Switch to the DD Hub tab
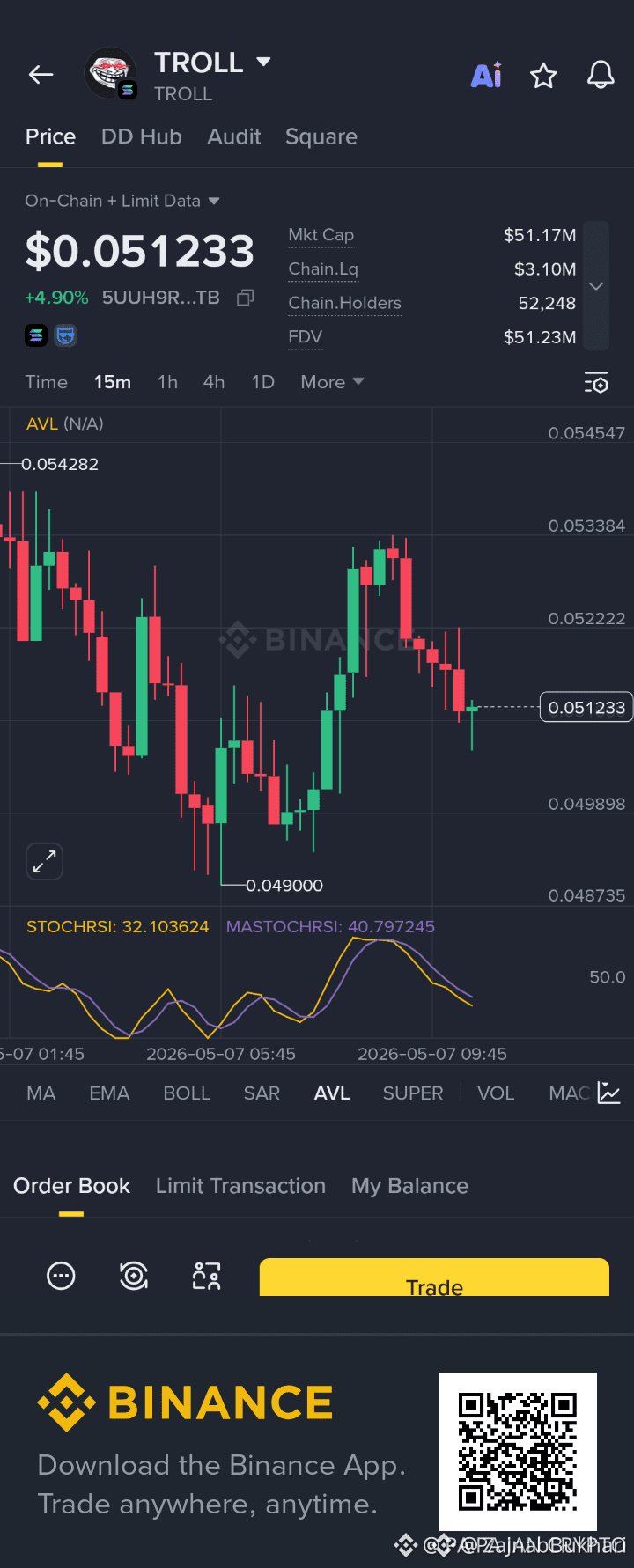The width and height of the screenshot is (634, 1568). click(142, 136)
